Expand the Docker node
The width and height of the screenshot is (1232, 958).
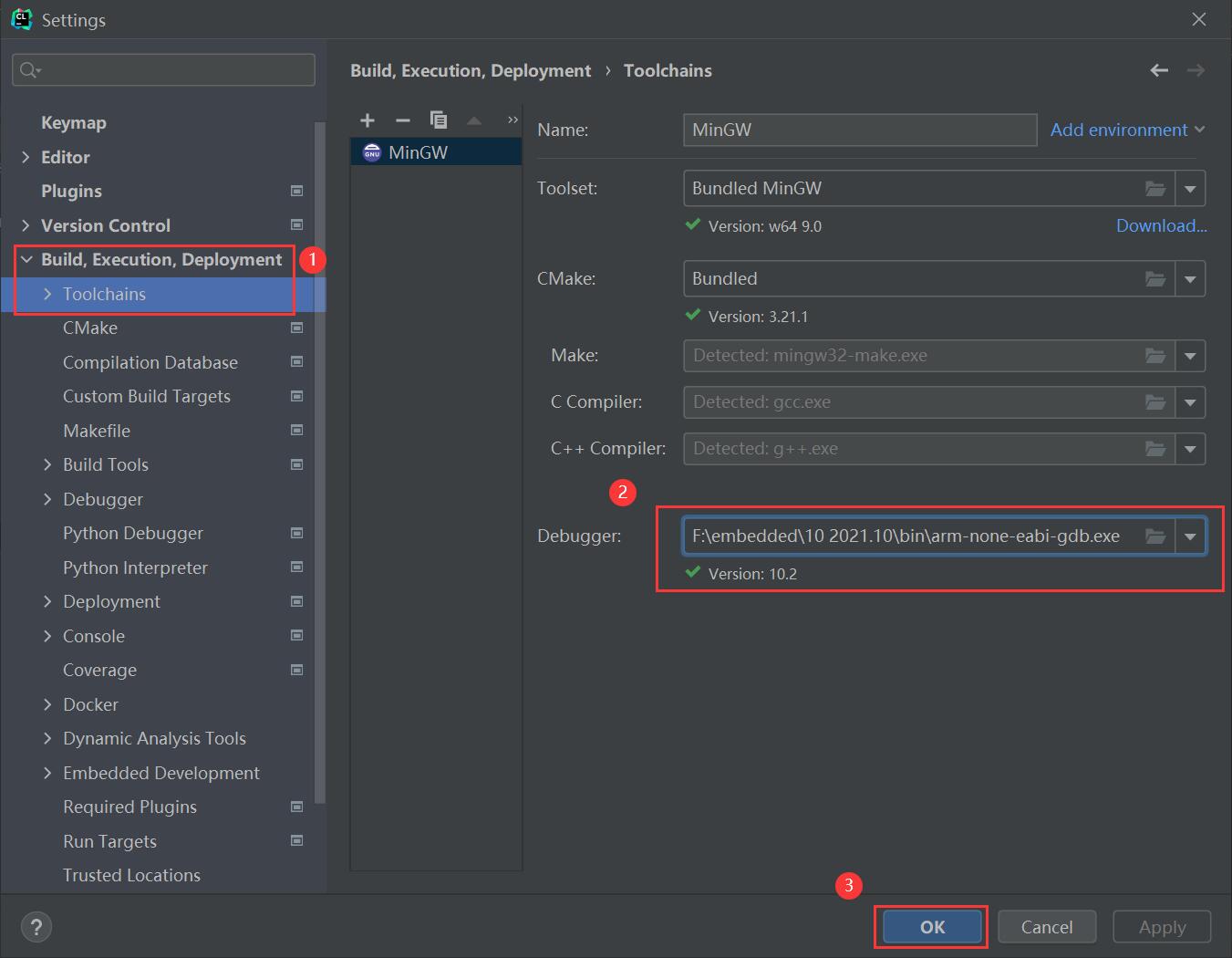coord(47,704)
